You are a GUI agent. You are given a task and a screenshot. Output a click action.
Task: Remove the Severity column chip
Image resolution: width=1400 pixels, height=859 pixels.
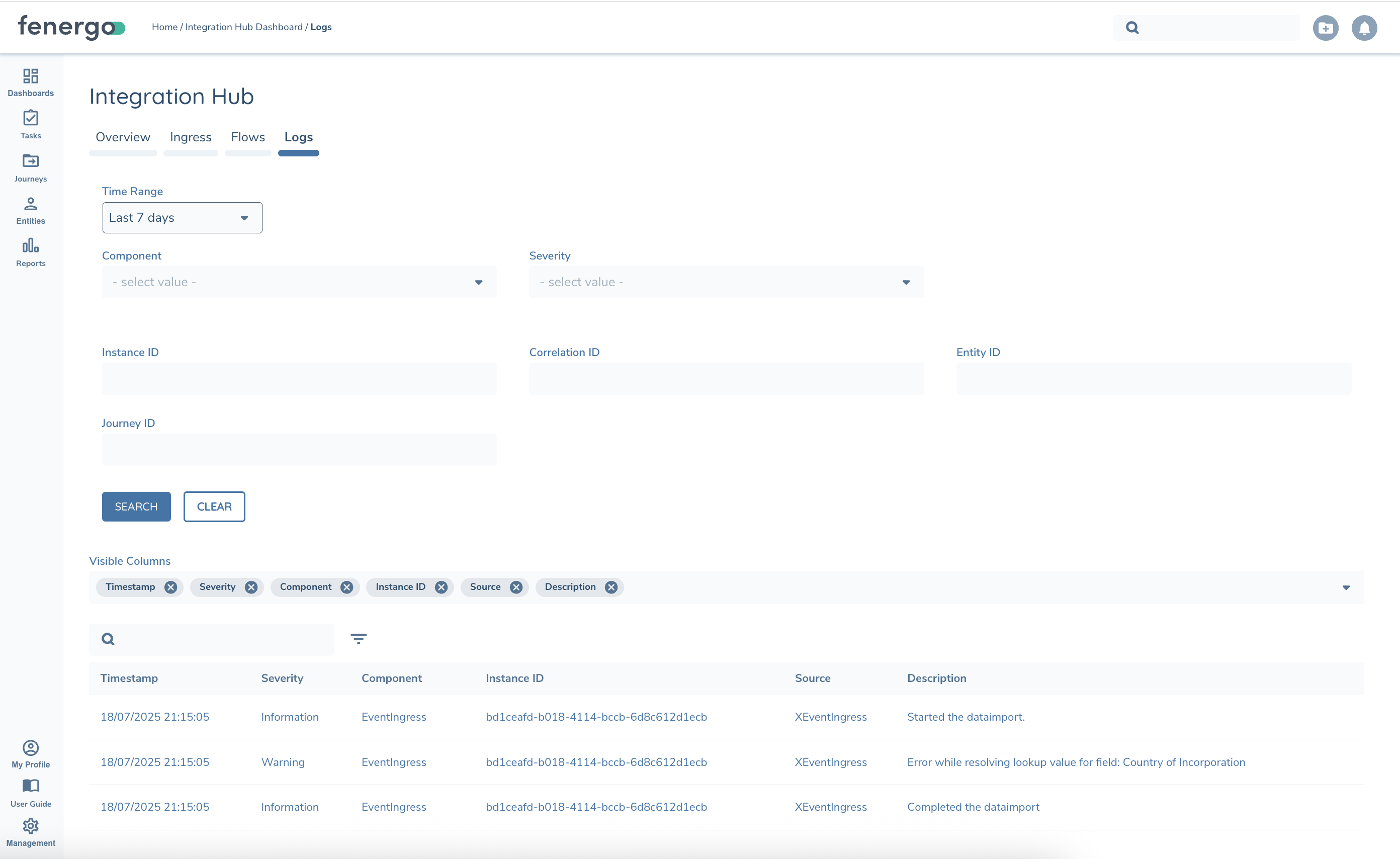pyautogui.click(x=252, y=587)
